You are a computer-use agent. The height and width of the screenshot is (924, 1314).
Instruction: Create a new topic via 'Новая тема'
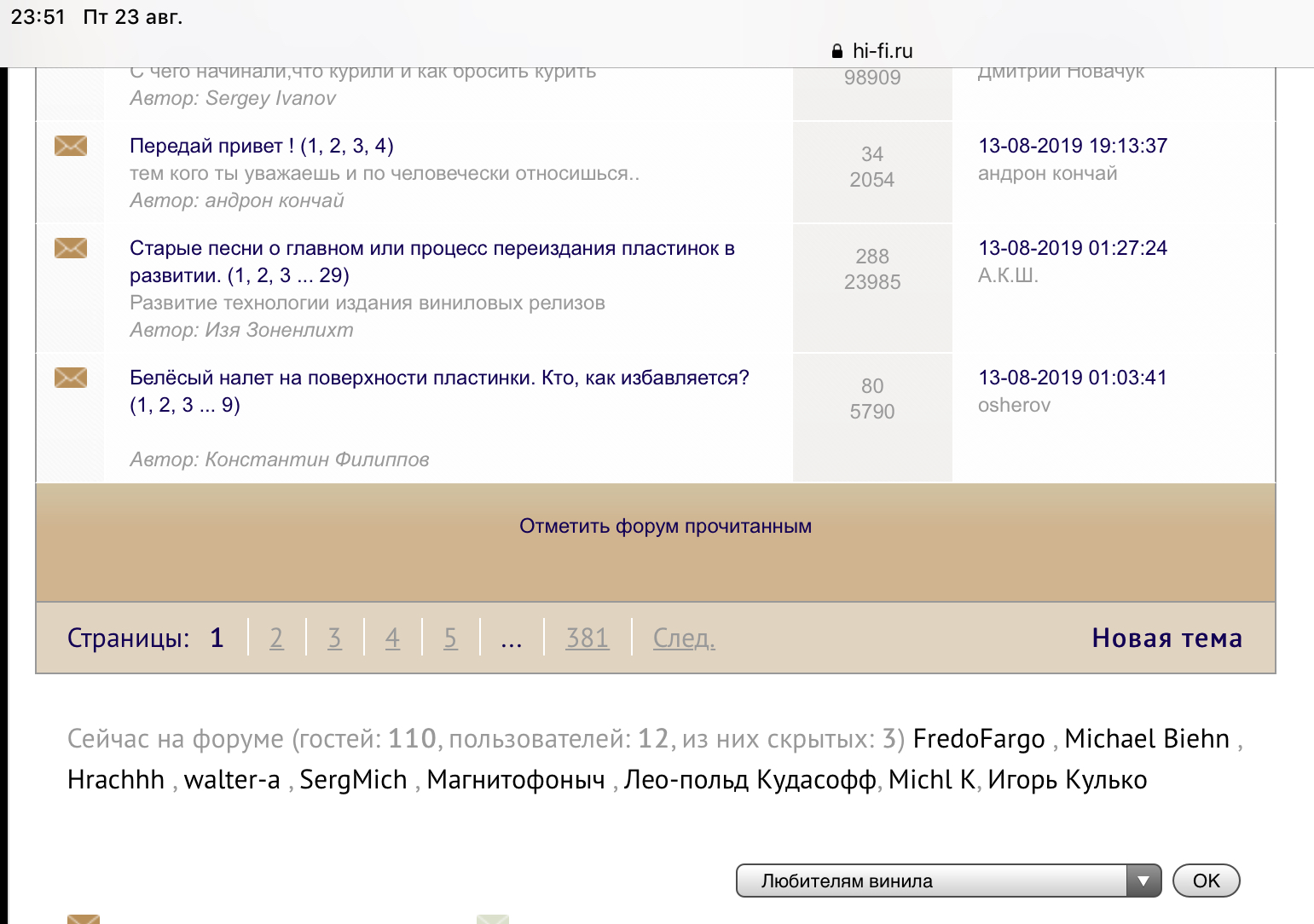pyautogui.click(x=1166, y=638)
